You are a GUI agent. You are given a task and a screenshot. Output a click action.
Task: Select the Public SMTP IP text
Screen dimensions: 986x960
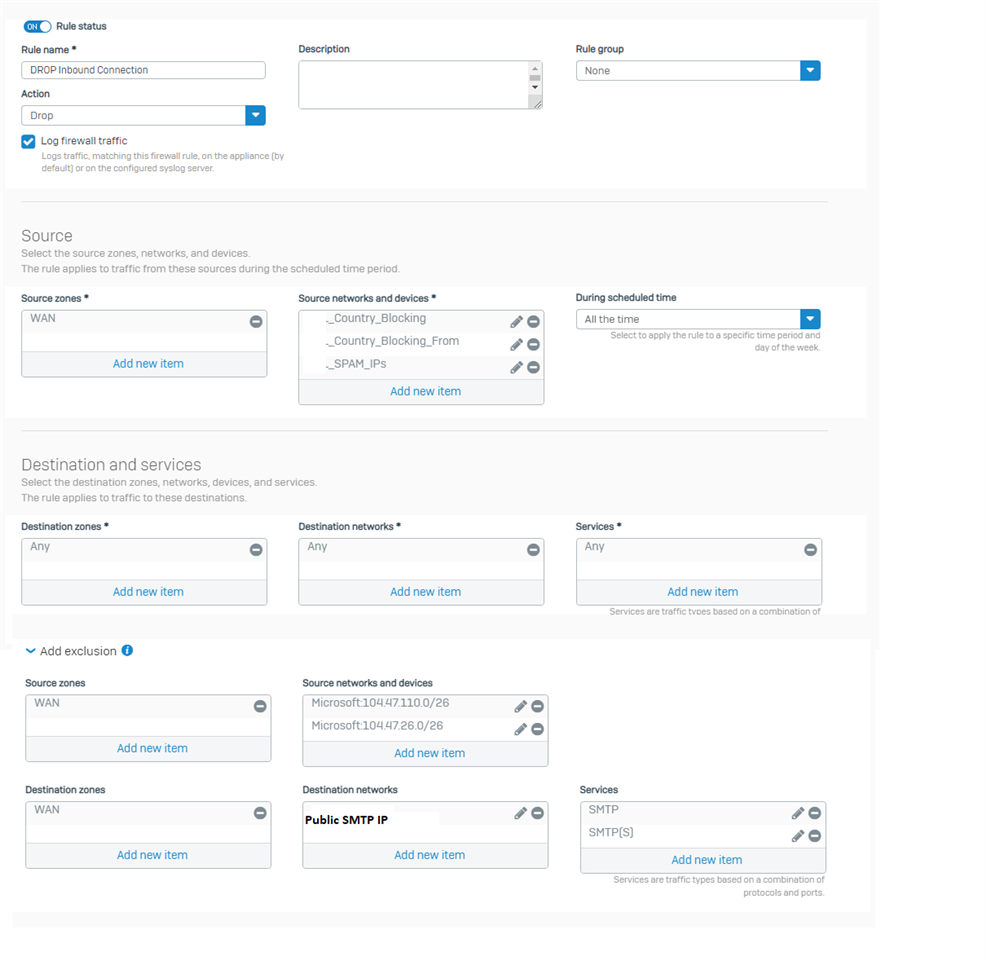(x=346, y=820)
